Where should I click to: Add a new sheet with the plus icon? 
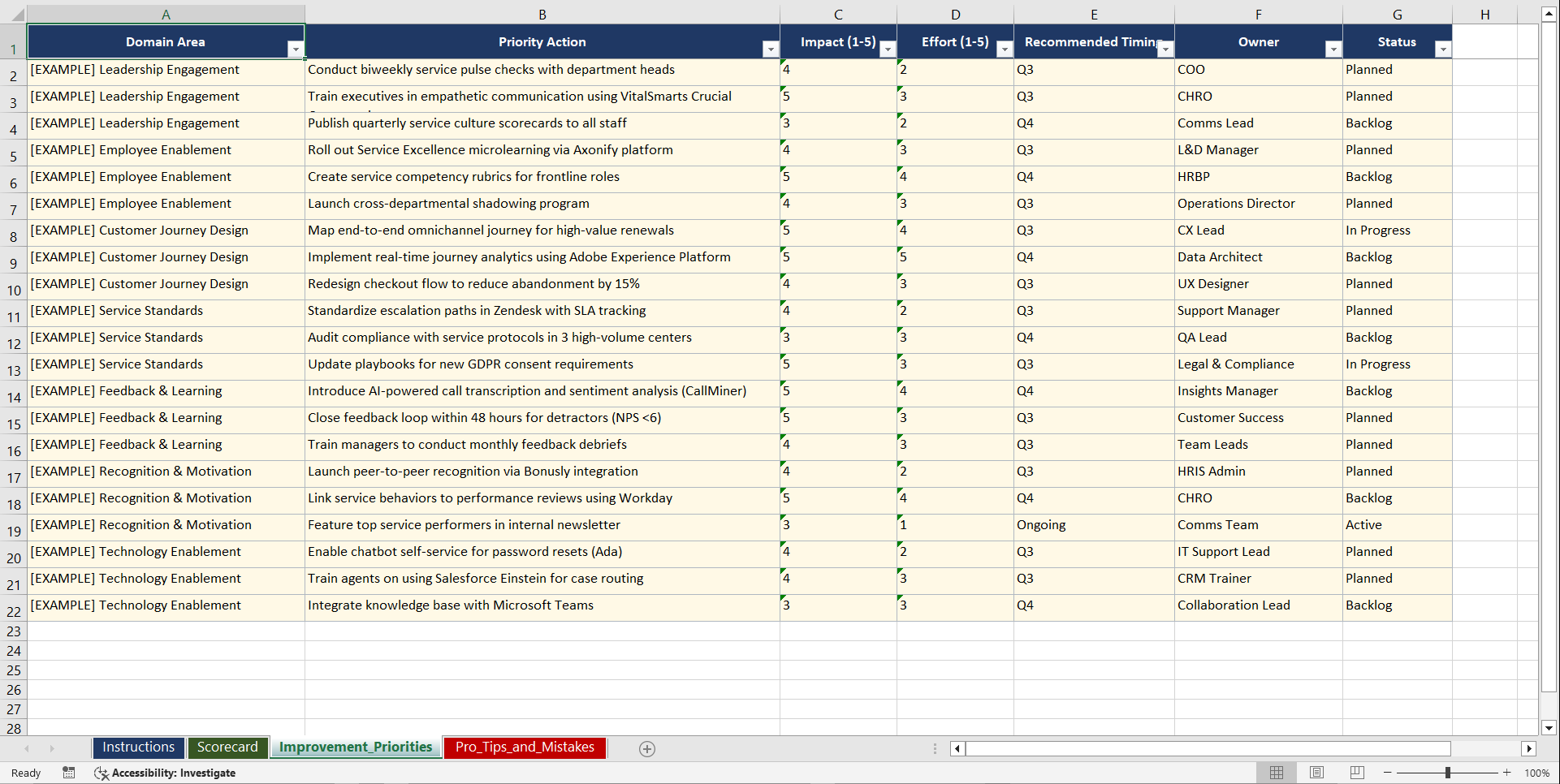pyautogui.click(x=647, y=748)
